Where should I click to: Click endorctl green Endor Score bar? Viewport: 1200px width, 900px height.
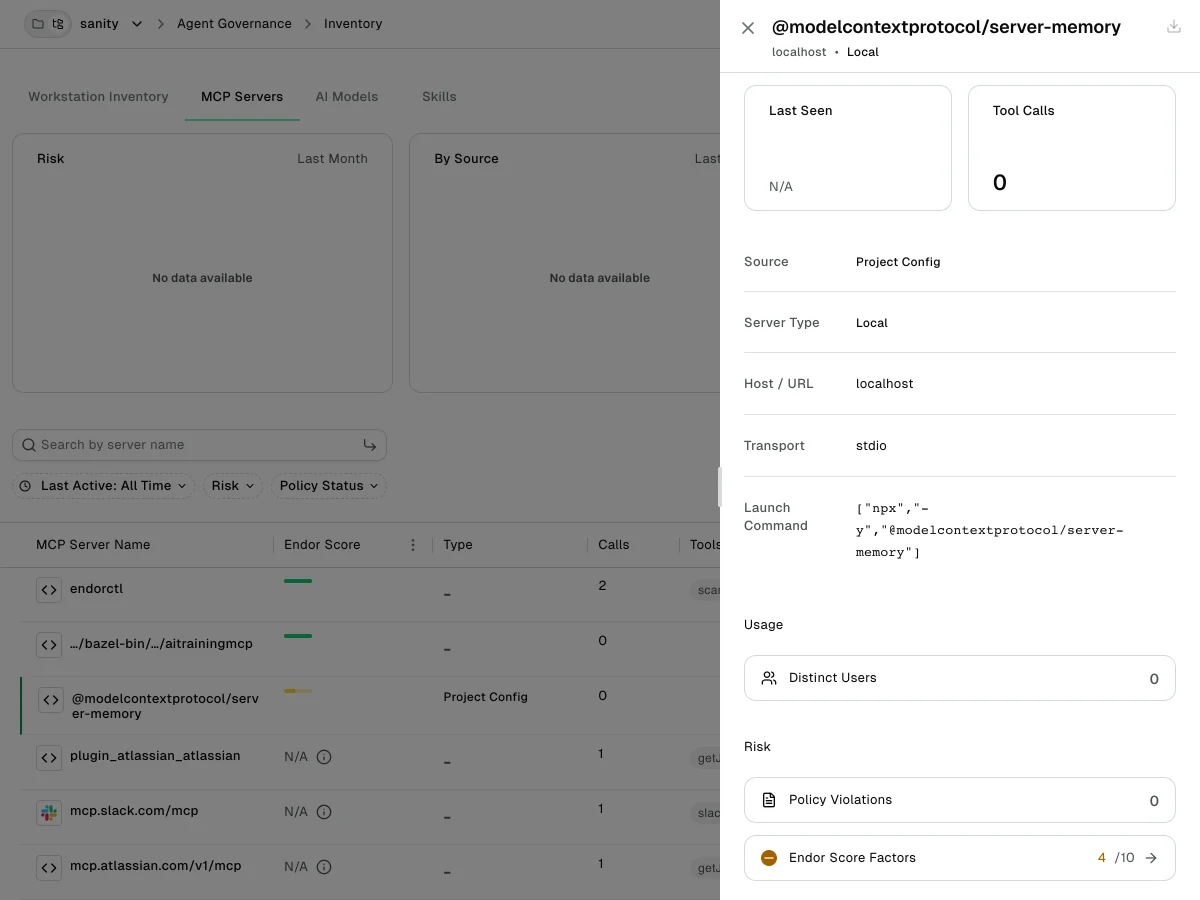(x=298, y=581)
